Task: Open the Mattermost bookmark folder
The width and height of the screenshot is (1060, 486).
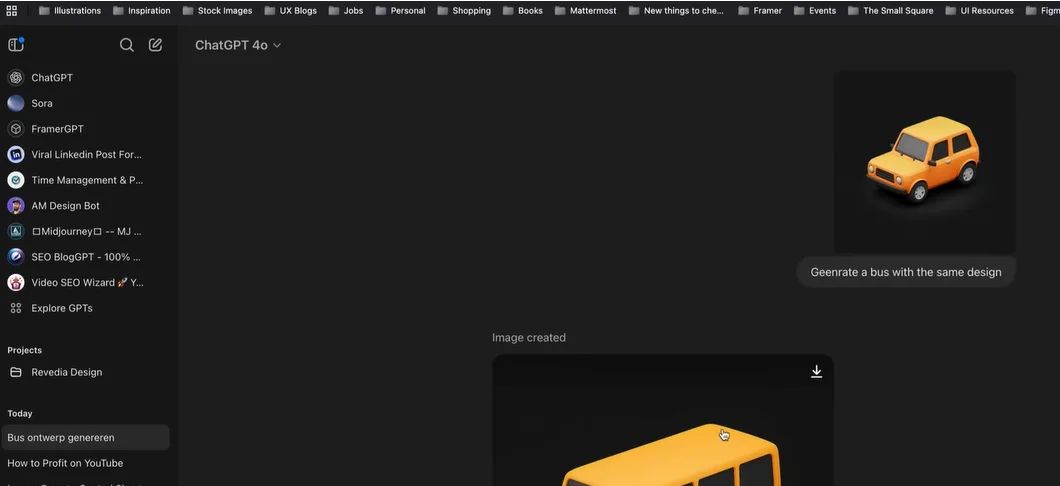Action: (x=586, y=11)
